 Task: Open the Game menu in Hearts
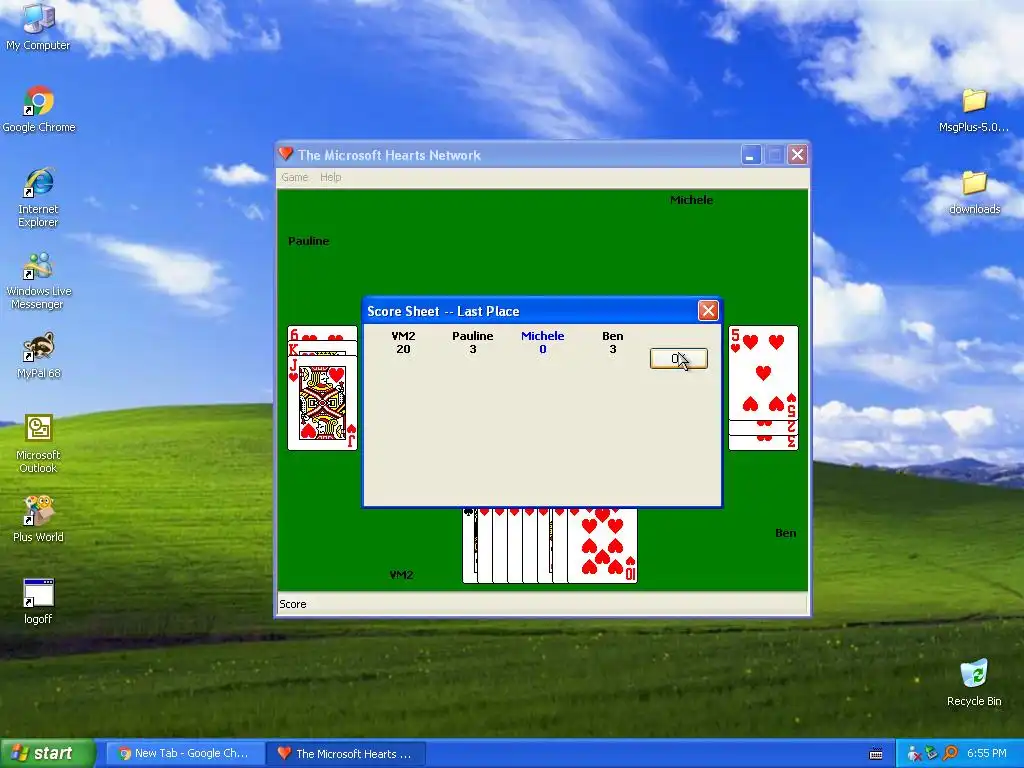(x=295, y=177)
